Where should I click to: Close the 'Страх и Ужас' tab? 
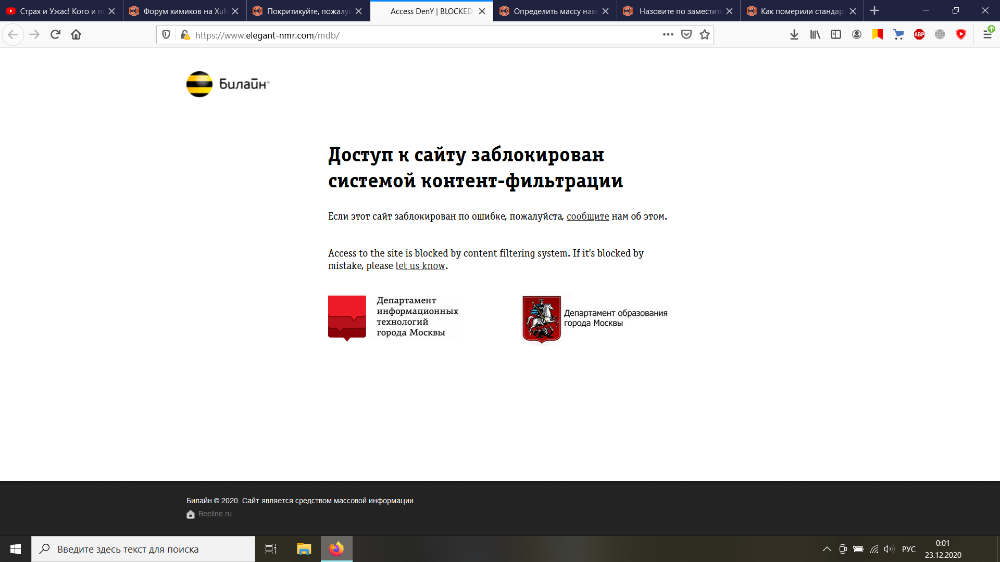[112, 11]
